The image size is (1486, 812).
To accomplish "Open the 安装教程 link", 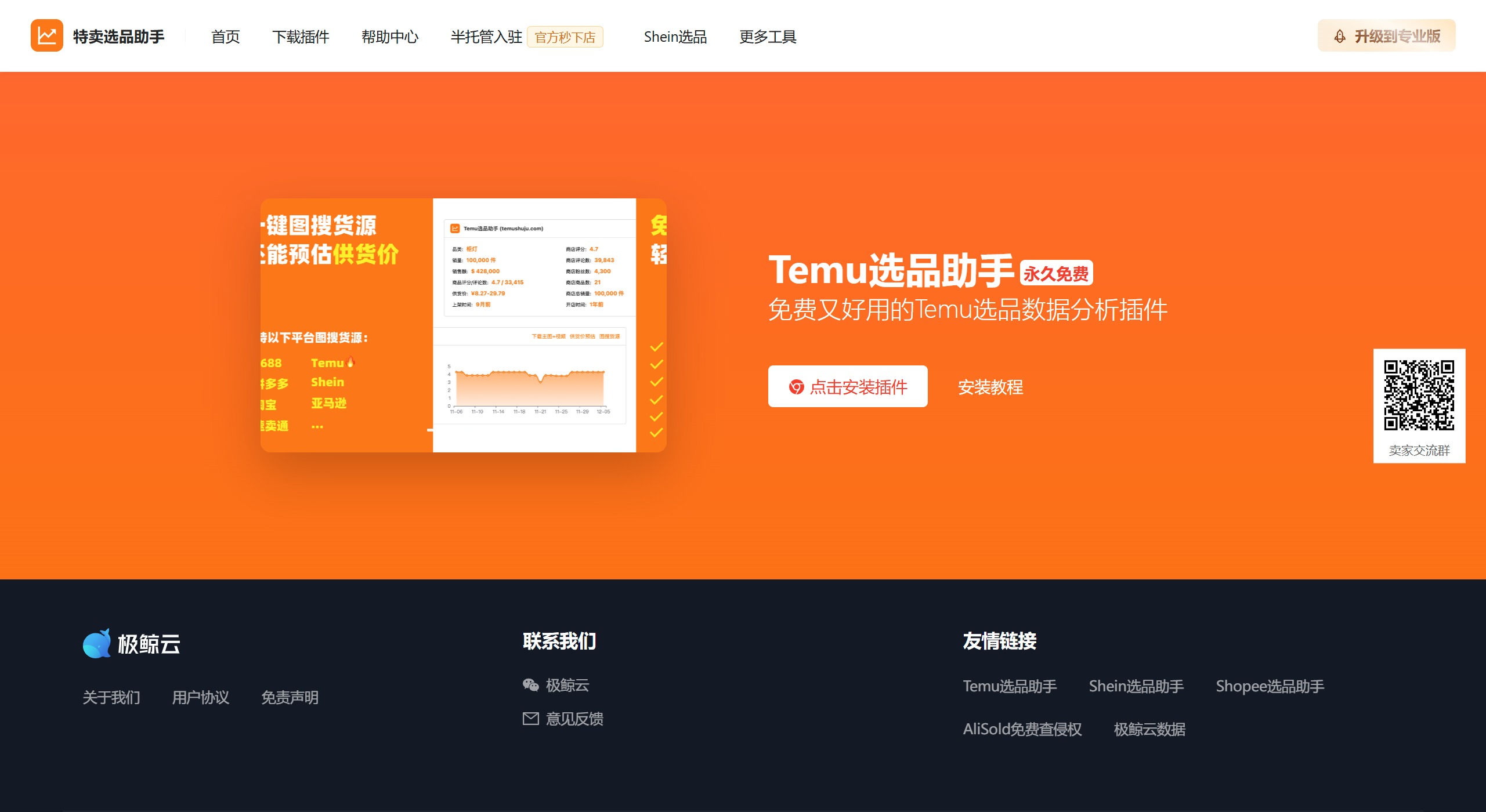I will pyautogui.click(x=991, y=387).
